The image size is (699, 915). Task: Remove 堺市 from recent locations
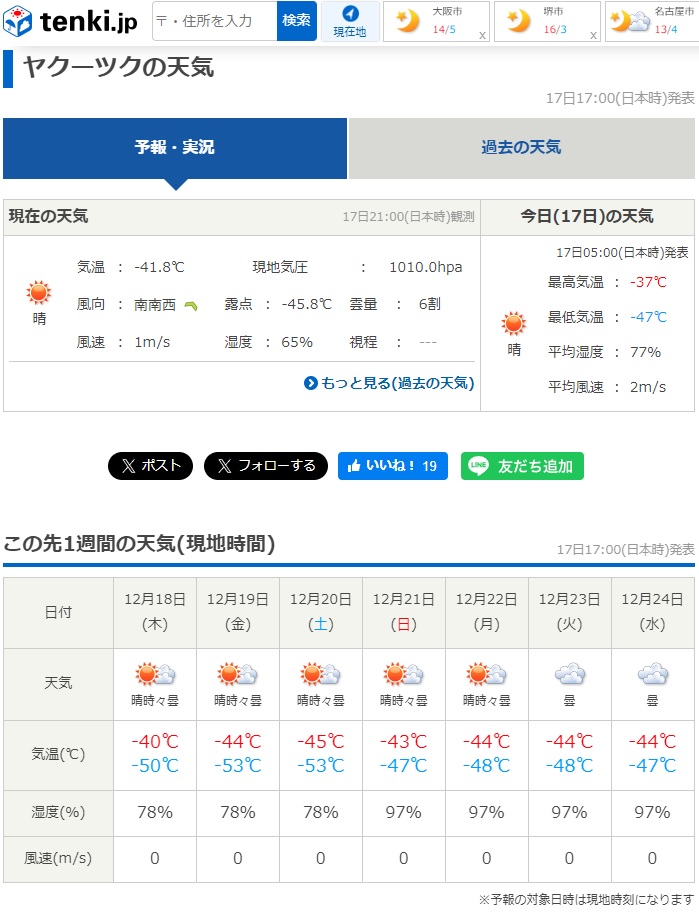(593, 35)
